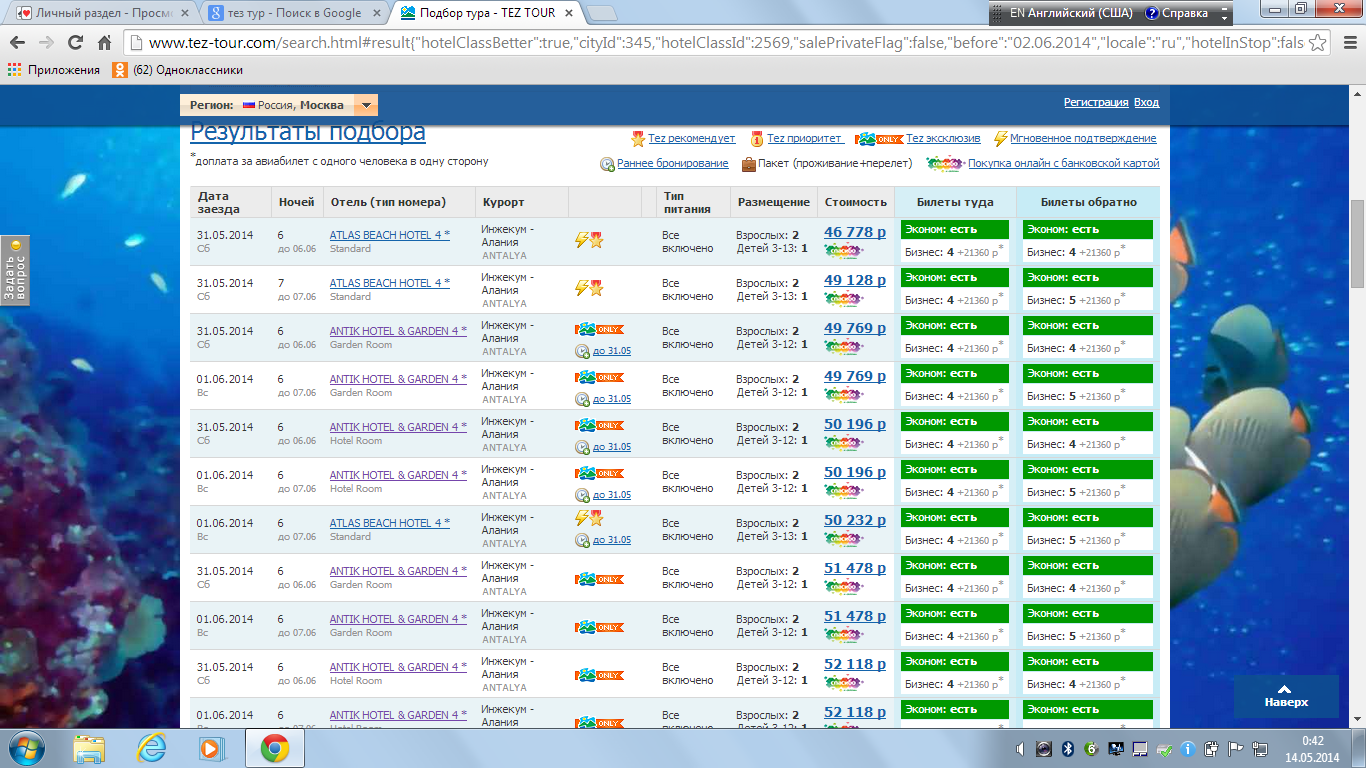Open the Windows Media Player taskbar icon
Screen dimensions: 1366x768
click(211, 748)
